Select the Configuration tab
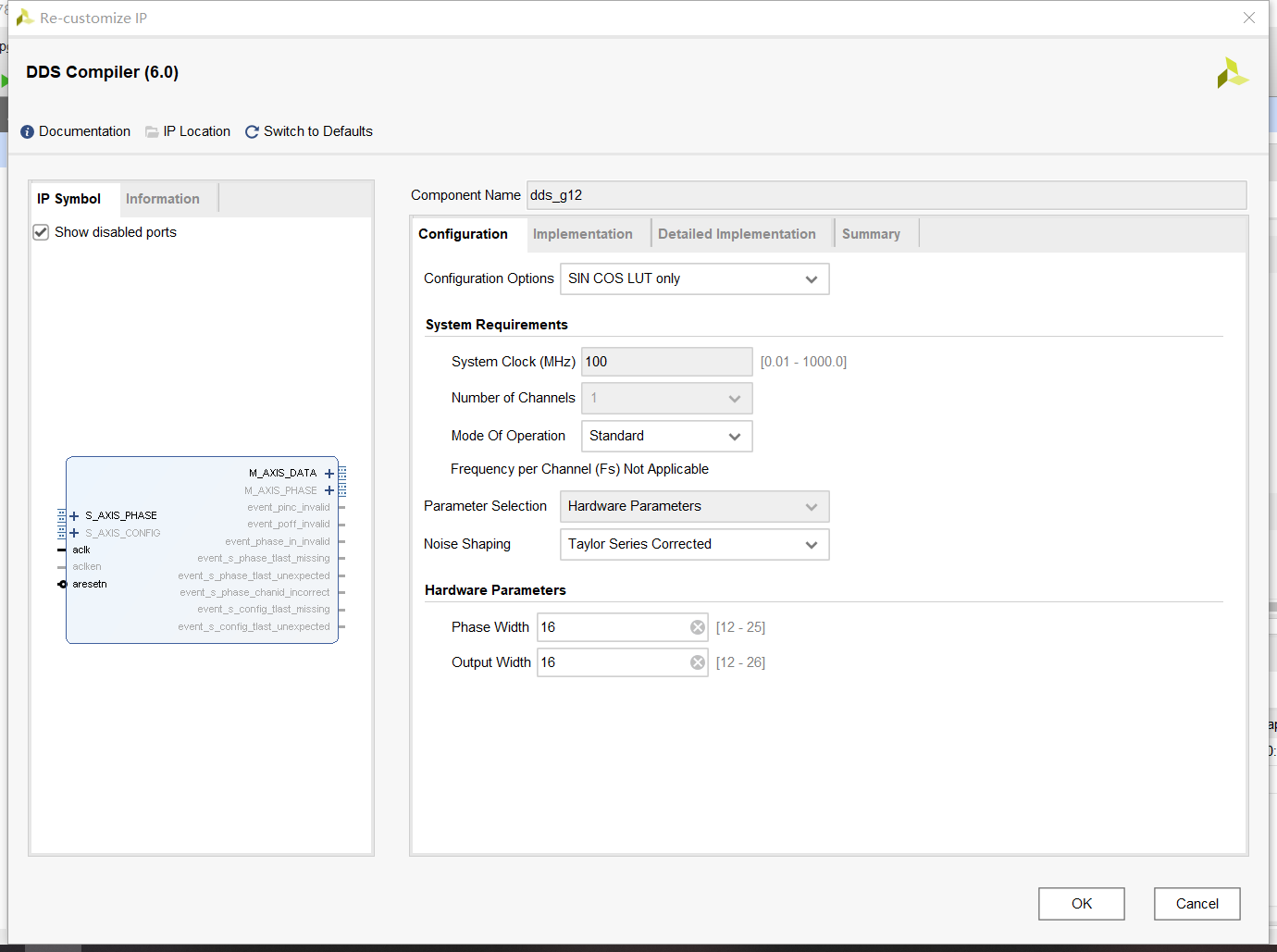 (x=464, y=234)
